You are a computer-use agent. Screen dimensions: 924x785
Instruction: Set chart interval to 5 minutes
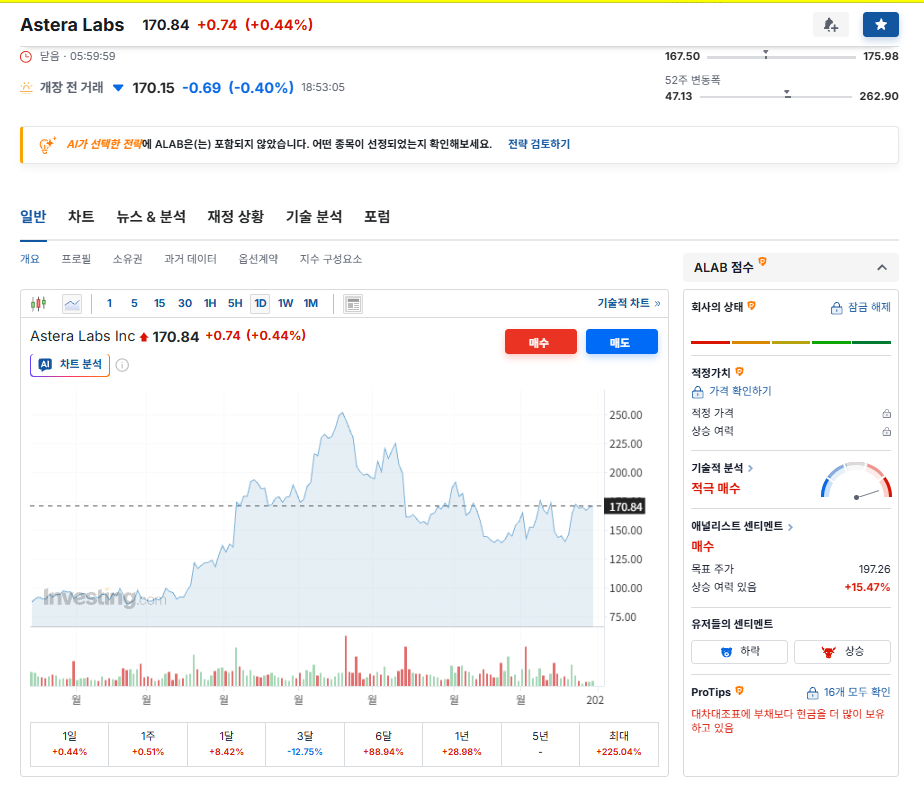[134, 304]
